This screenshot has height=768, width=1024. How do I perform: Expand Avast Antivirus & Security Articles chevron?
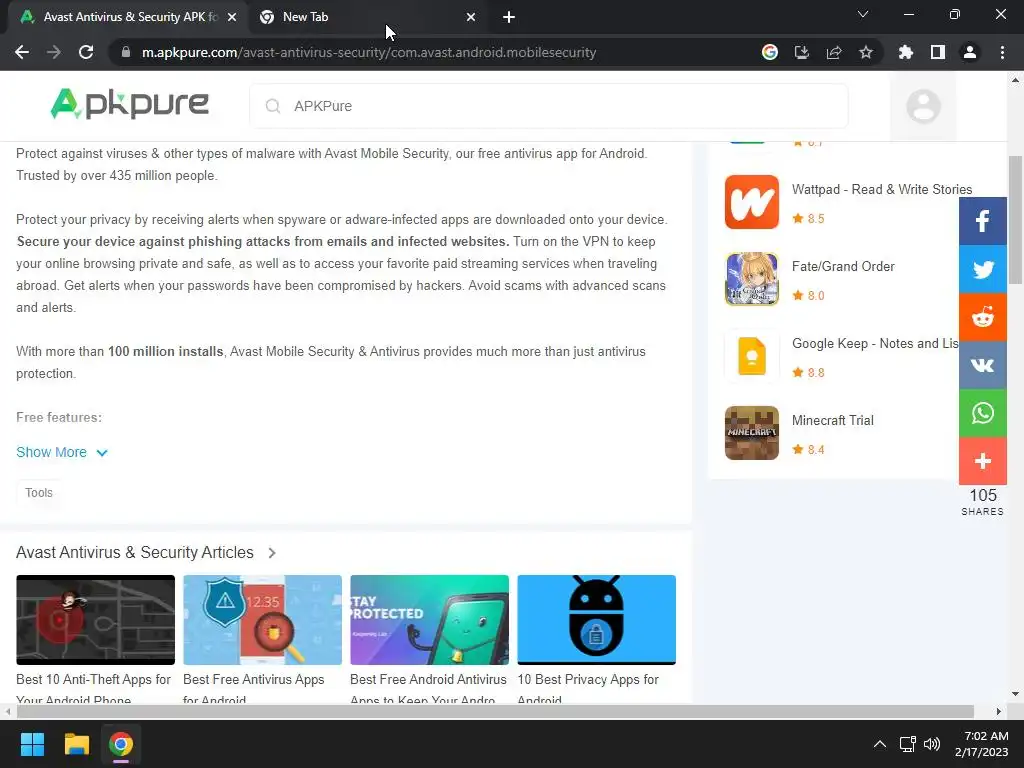click(272, 552)
